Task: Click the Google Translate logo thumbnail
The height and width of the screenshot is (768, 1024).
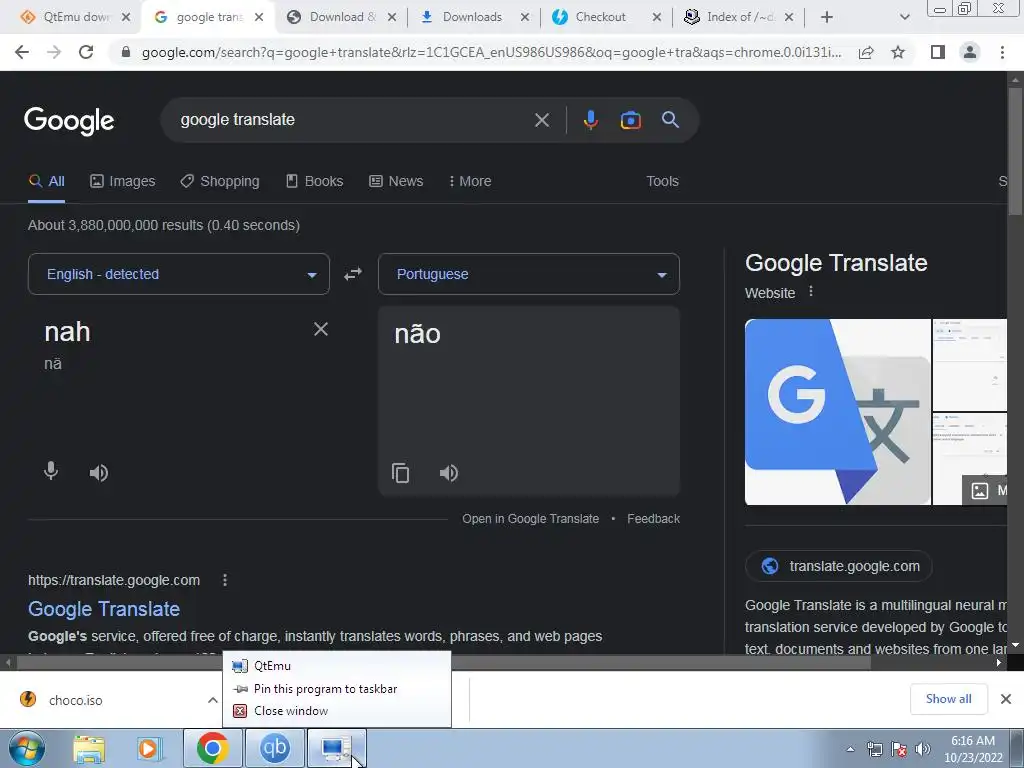Action: coord(837,412)
